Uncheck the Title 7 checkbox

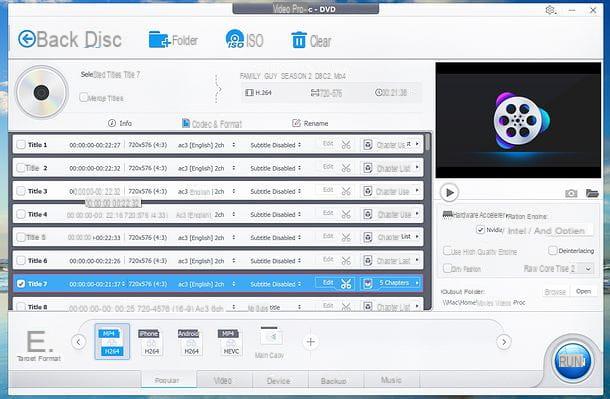(21, 284)
